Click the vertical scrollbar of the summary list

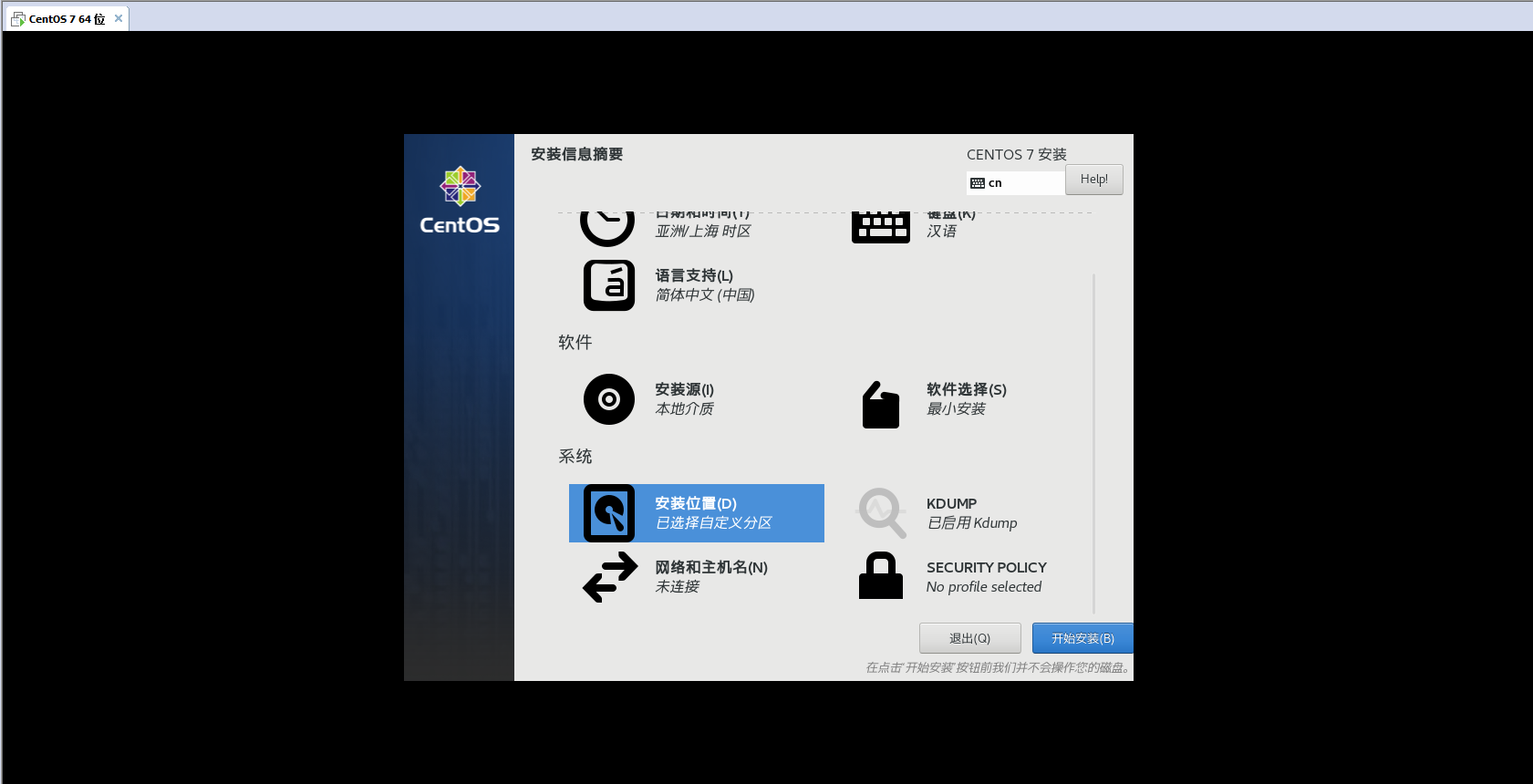pos(1093,443)
